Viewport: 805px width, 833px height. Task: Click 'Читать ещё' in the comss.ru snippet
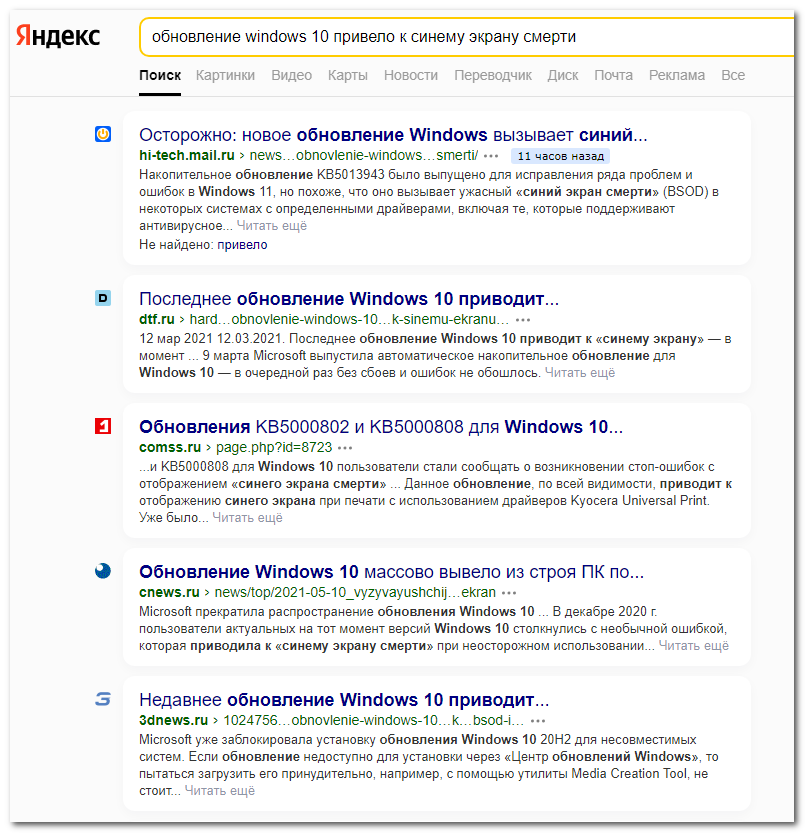click(x=247, y=517)
